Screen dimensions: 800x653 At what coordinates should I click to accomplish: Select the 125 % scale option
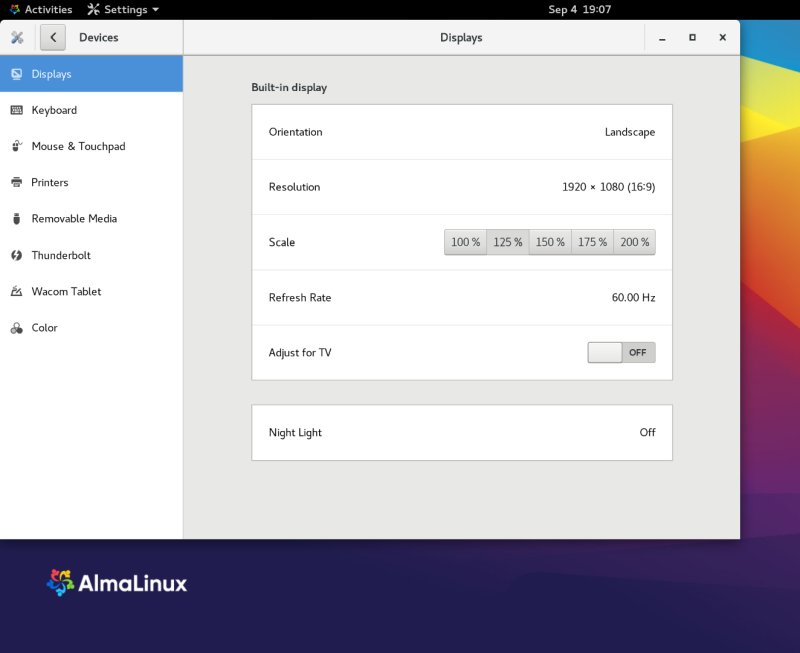pos(507,241)
